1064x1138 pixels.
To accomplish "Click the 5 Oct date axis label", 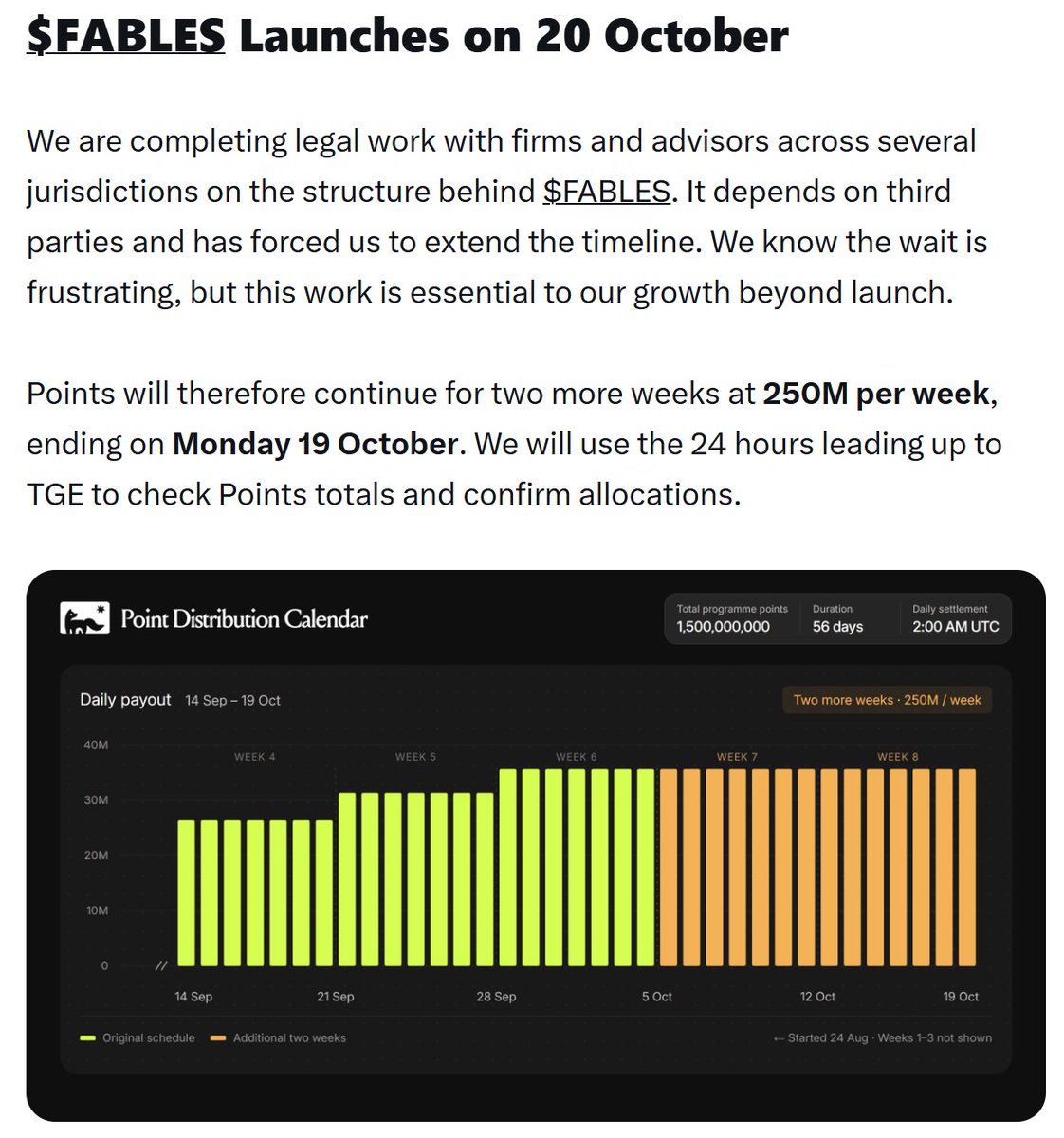I will [x=656, y=997].
